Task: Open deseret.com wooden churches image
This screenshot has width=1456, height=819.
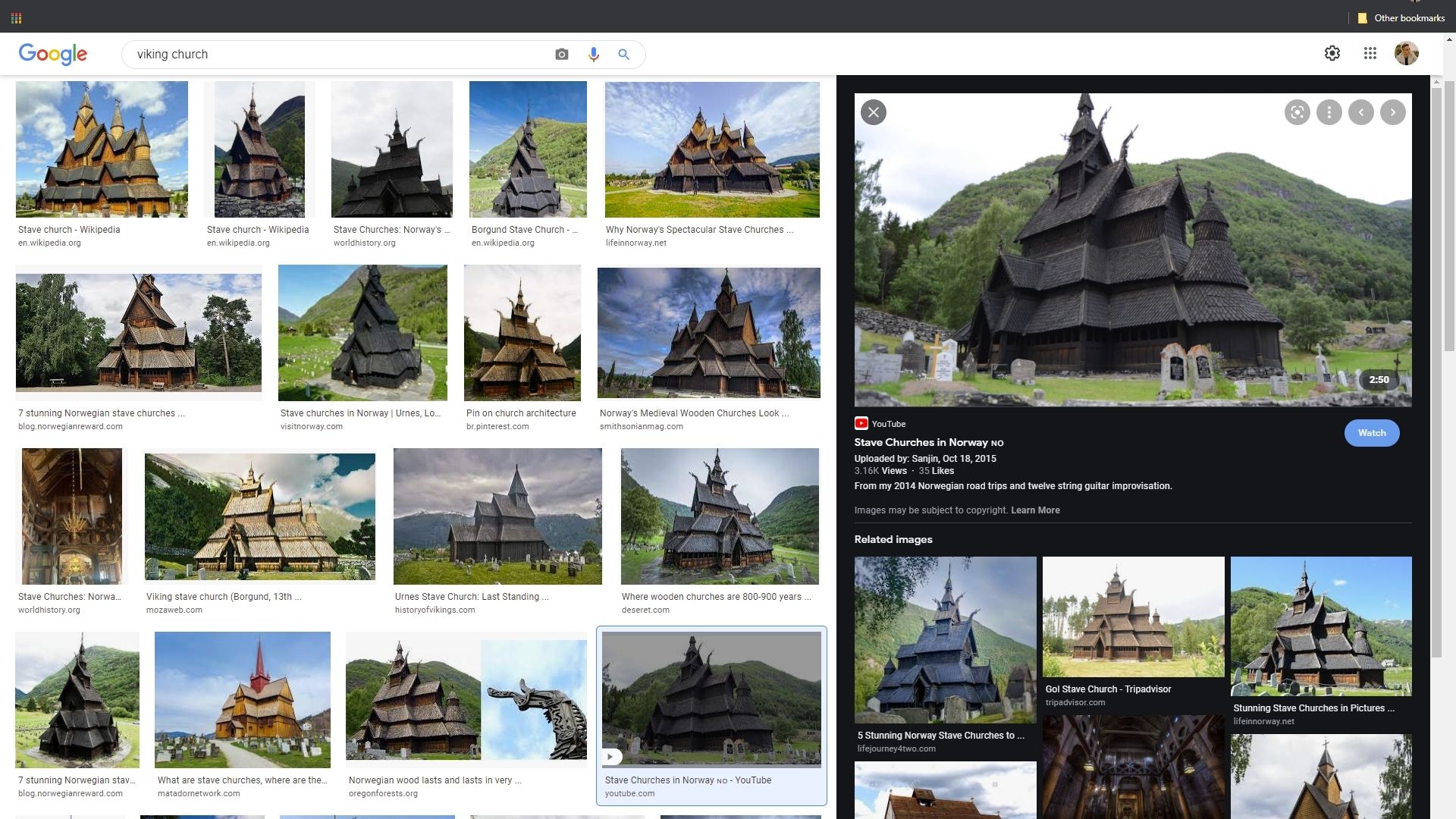Action: click(720, 516)
